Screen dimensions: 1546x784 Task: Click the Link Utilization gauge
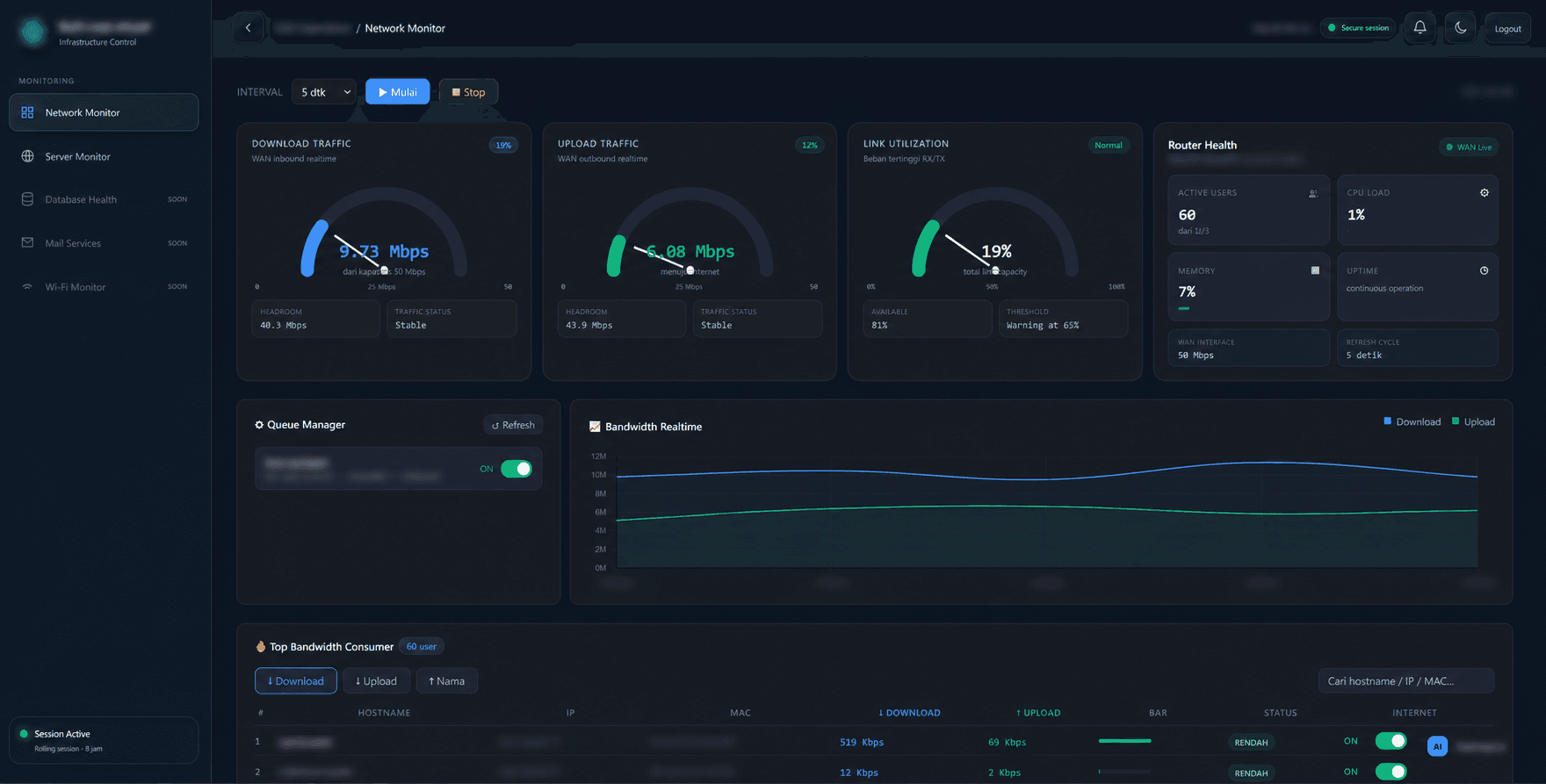coord(995,234)
